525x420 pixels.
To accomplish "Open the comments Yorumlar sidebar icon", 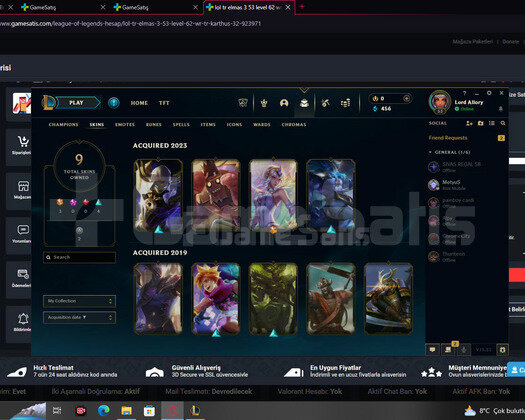I will 23,230.
